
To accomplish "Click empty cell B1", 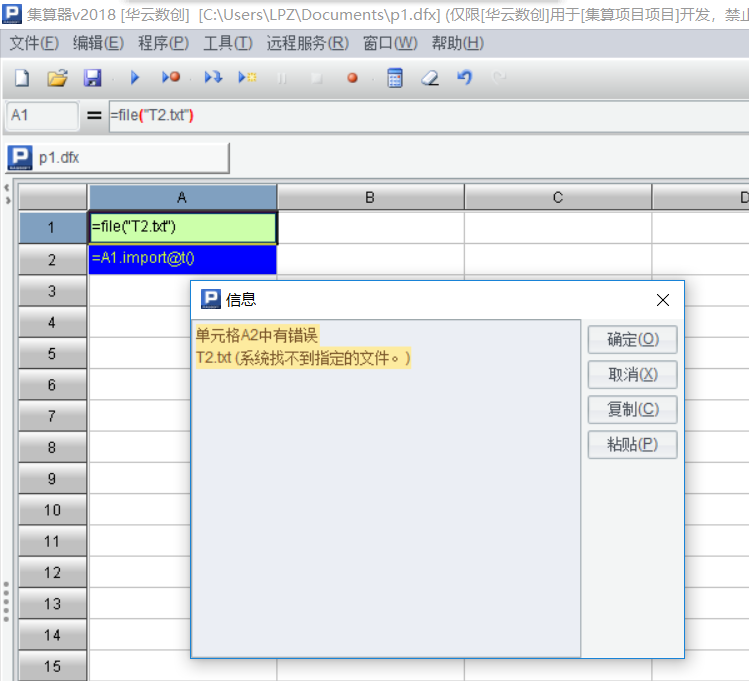I will click(371, 227).
